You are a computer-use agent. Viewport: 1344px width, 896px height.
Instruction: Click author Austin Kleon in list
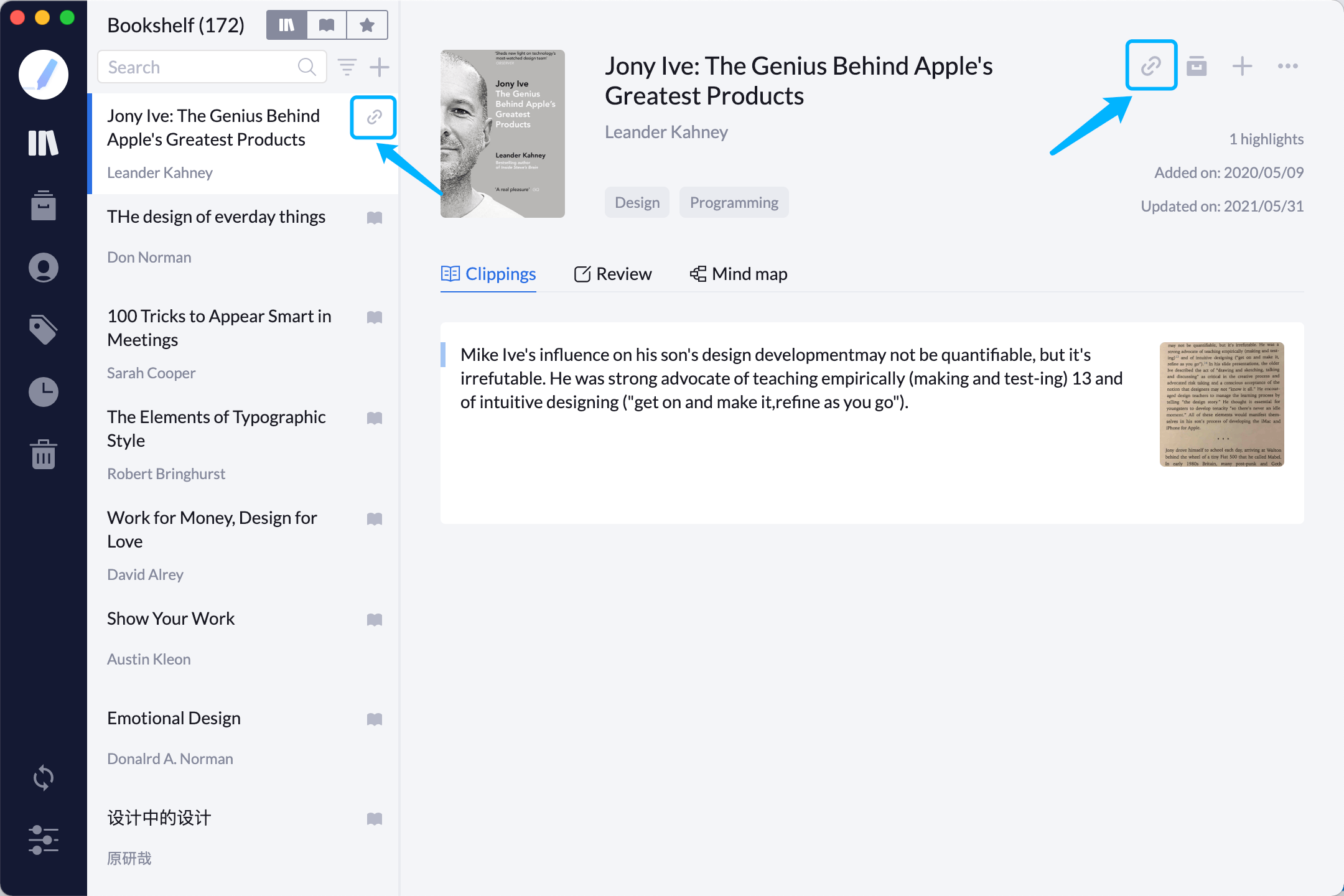click(149, 659)
